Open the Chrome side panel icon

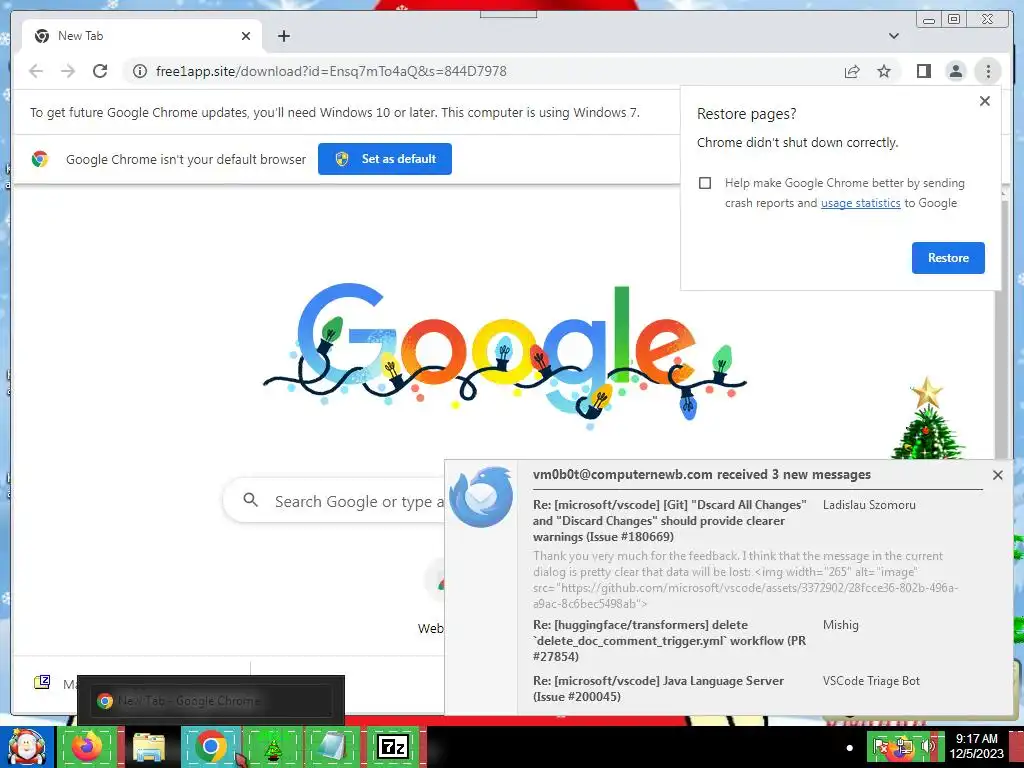(x=923, y=71)
